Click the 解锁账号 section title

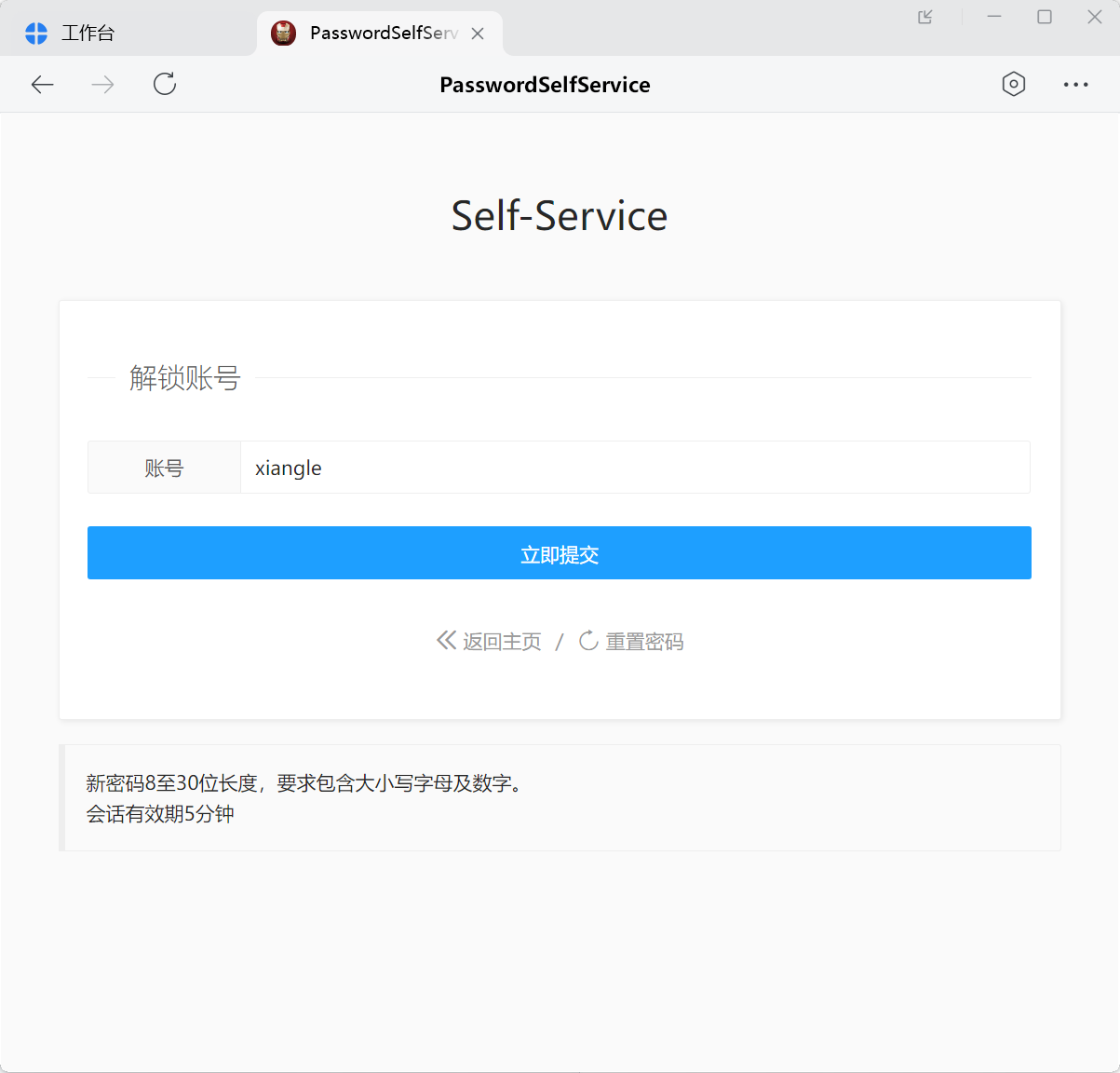pos(184,378)
